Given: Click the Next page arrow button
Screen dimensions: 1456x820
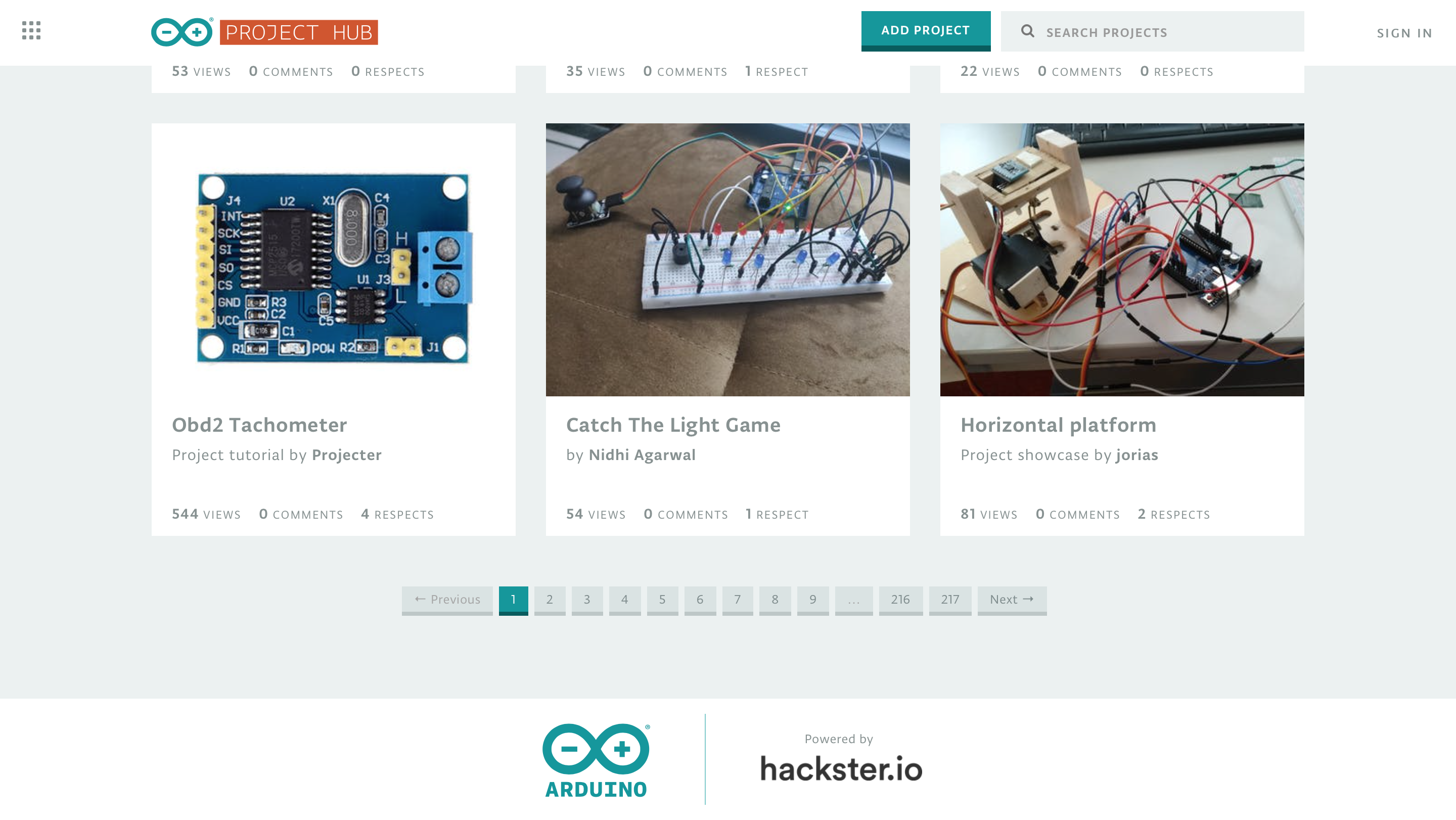Looking at the screenshot, I should click(1011, 600).
